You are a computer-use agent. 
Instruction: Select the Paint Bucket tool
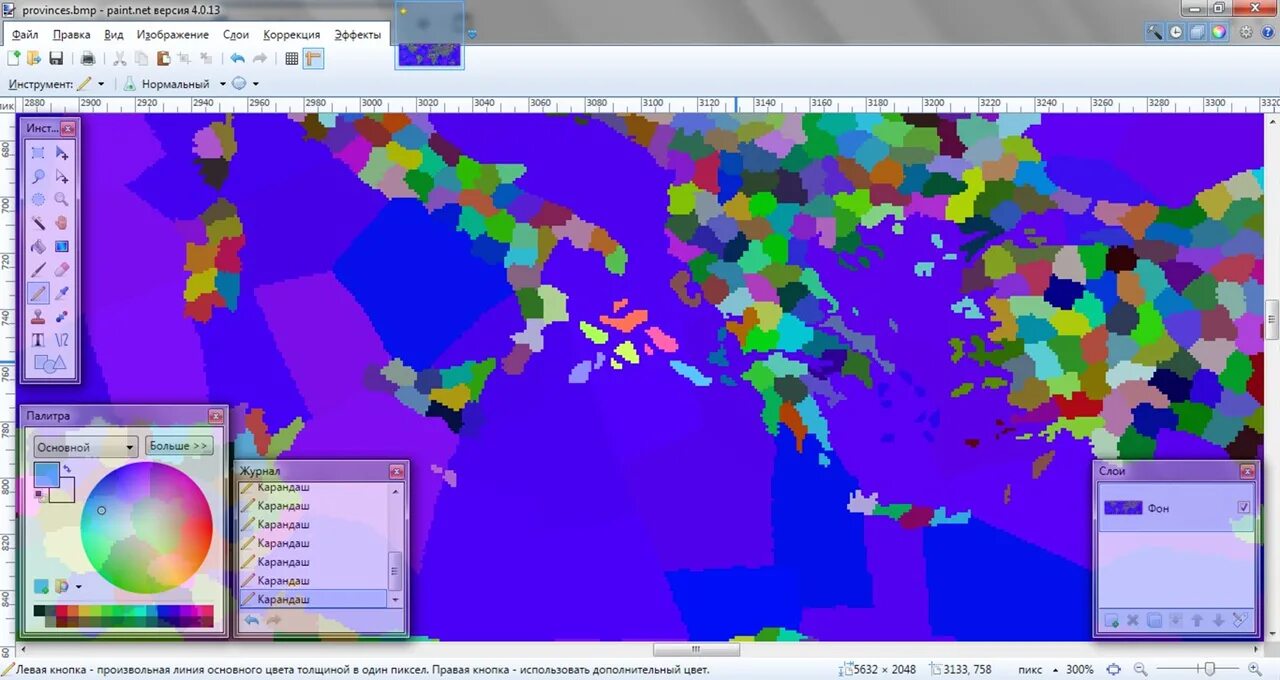click(38, 246)
